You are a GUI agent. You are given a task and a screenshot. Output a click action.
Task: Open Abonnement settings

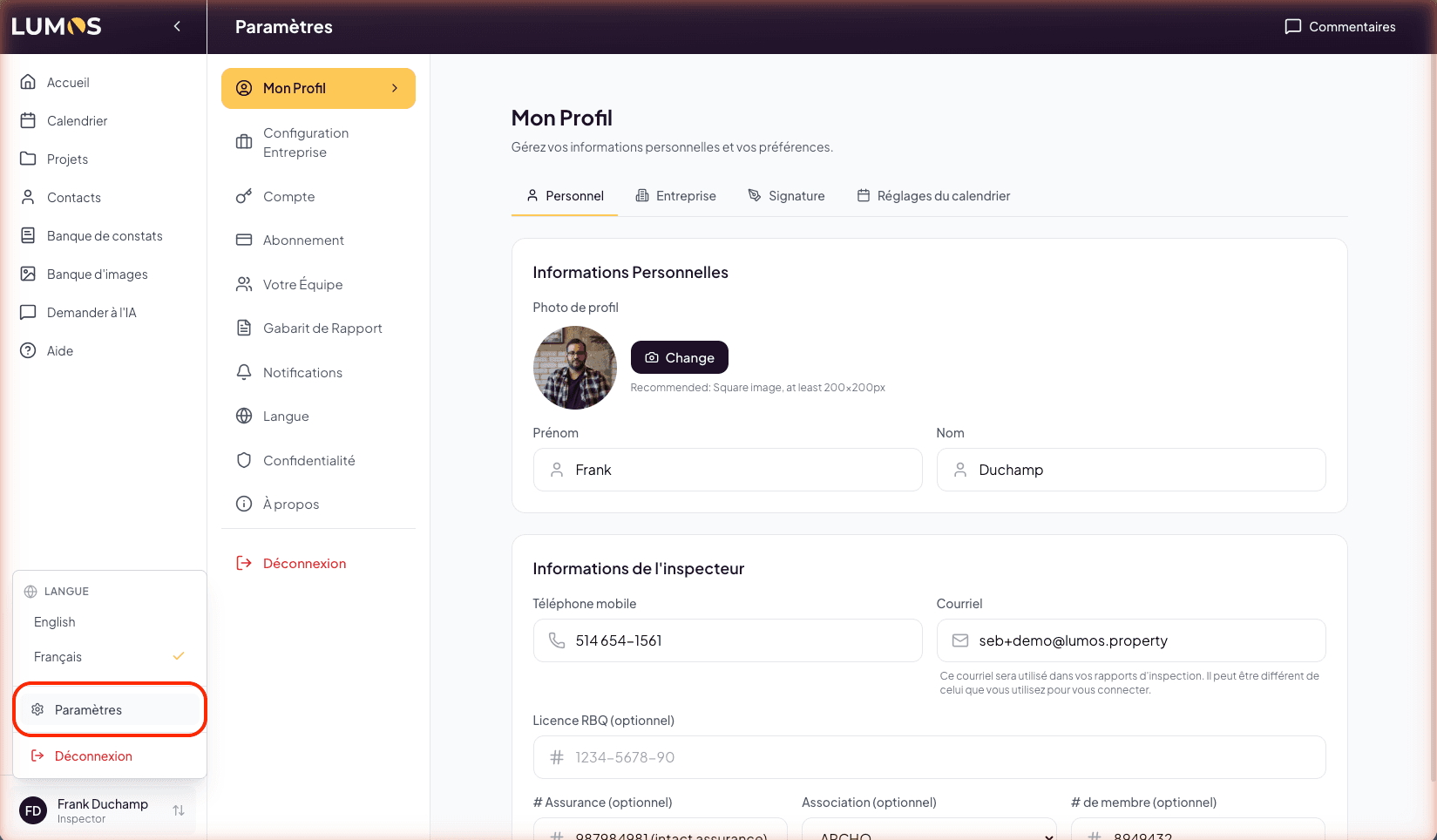point(318,240)
